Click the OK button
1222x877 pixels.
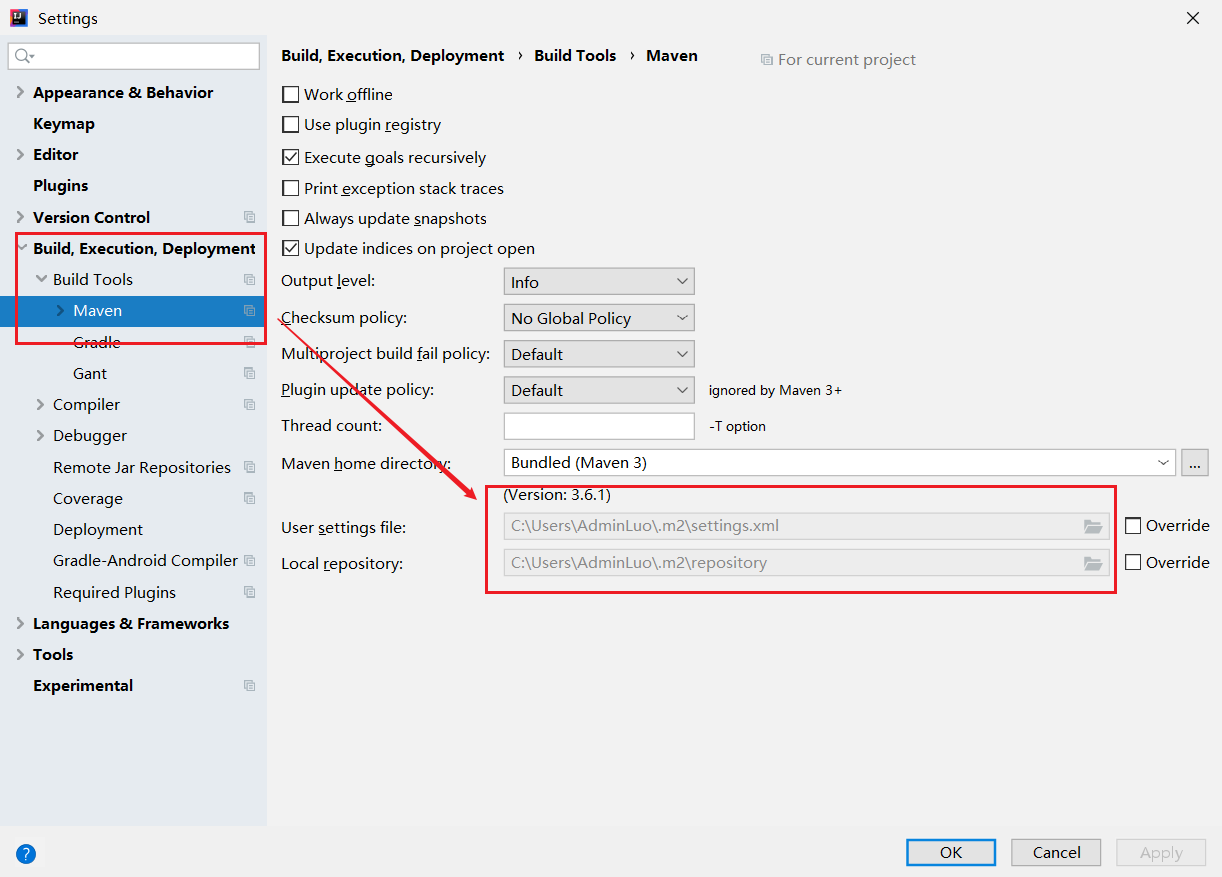(x=951, y=852)
